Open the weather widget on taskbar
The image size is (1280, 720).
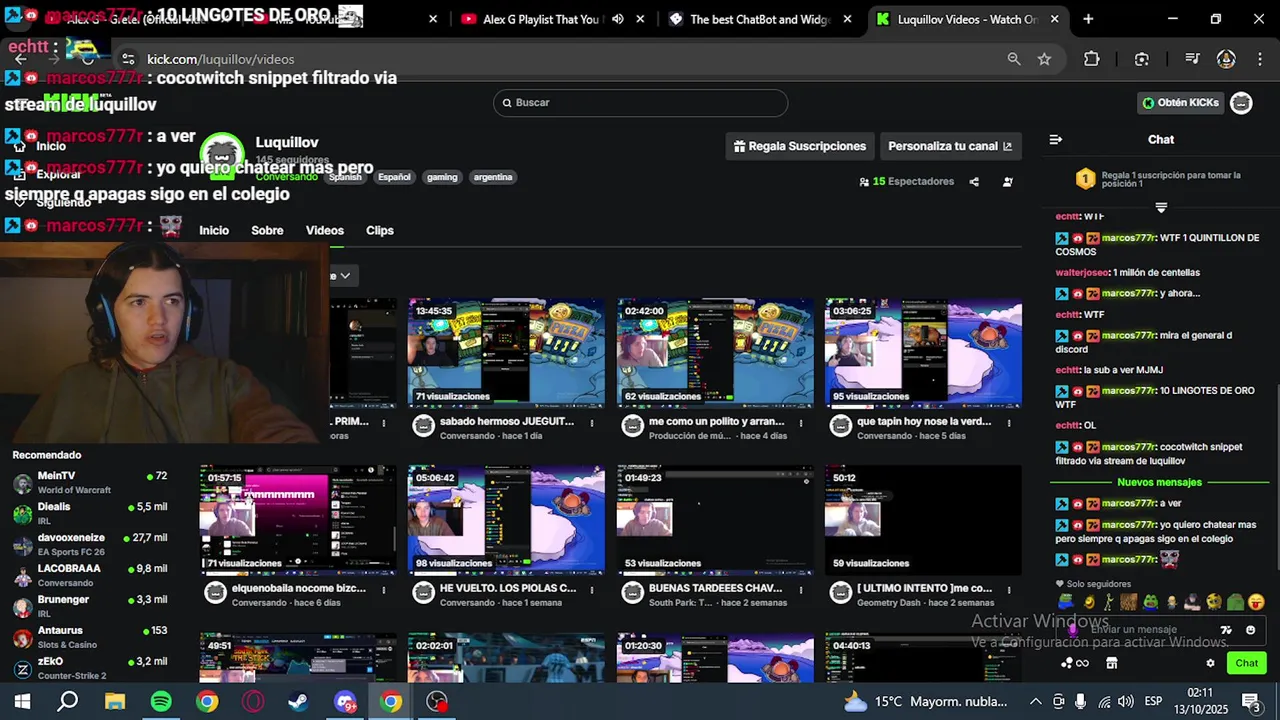(925, 702)
